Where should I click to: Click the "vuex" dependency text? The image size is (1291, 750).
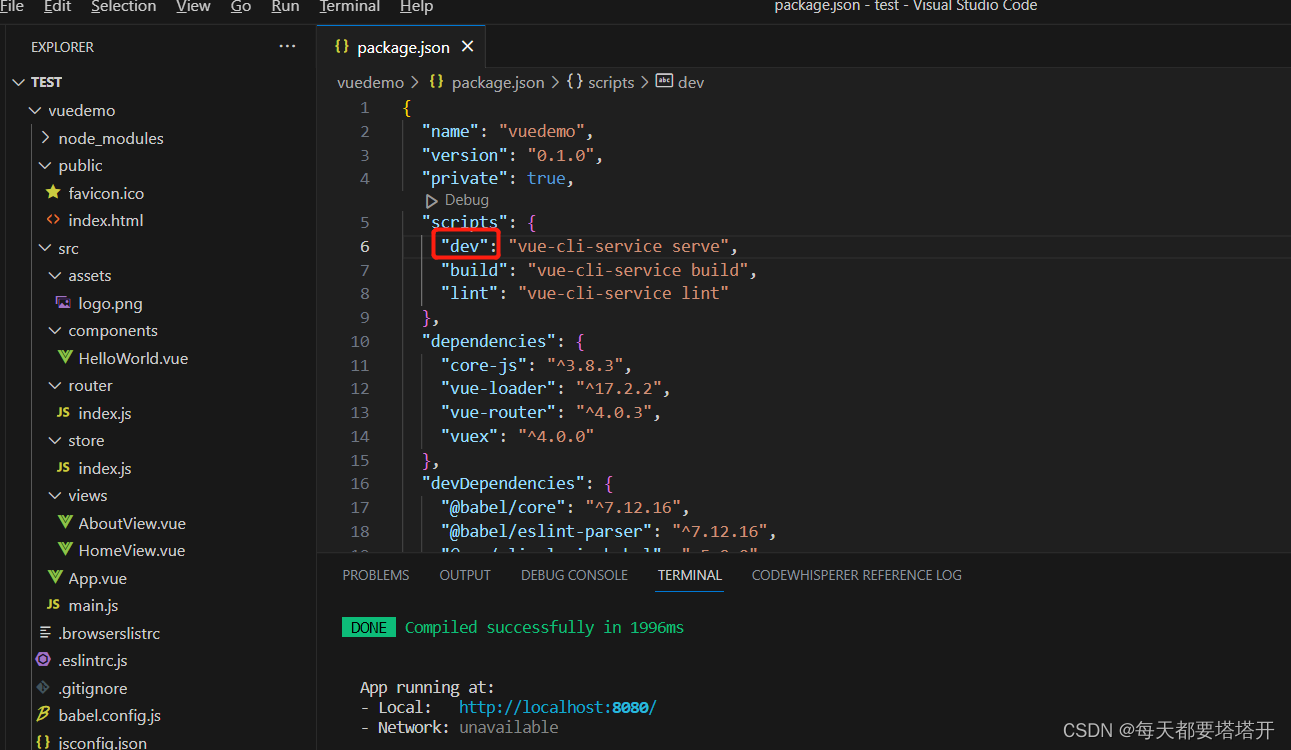tap(470, 436)
